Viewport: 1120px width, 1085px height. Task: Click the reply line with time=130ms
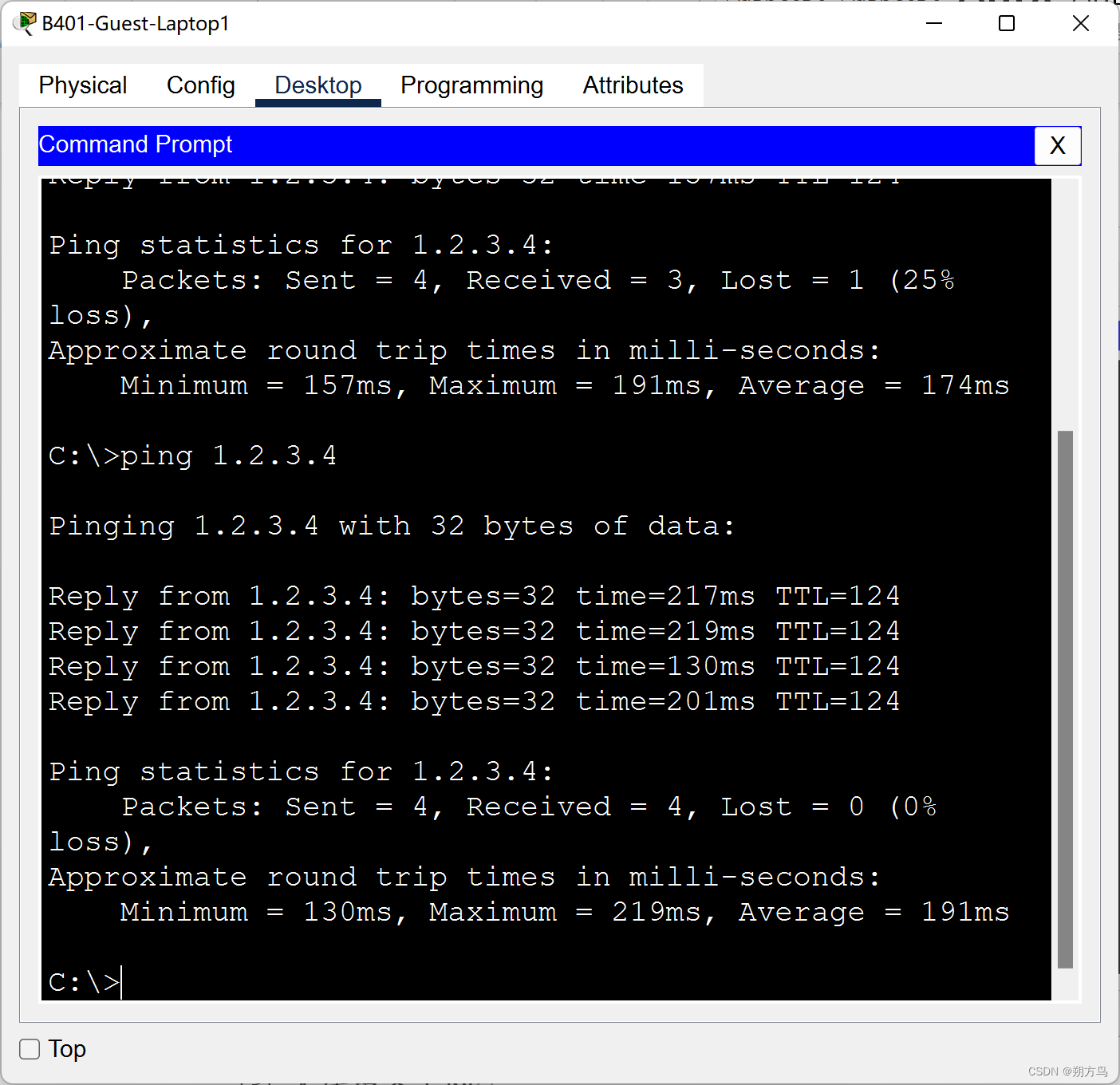click(x=475, y=666)
